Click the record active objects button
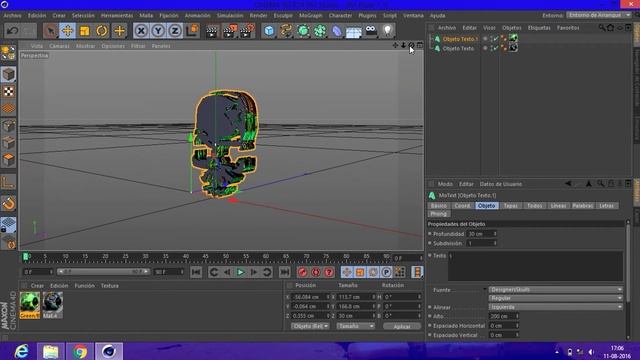Screen dimensions: 640x360 pos(302,272)
